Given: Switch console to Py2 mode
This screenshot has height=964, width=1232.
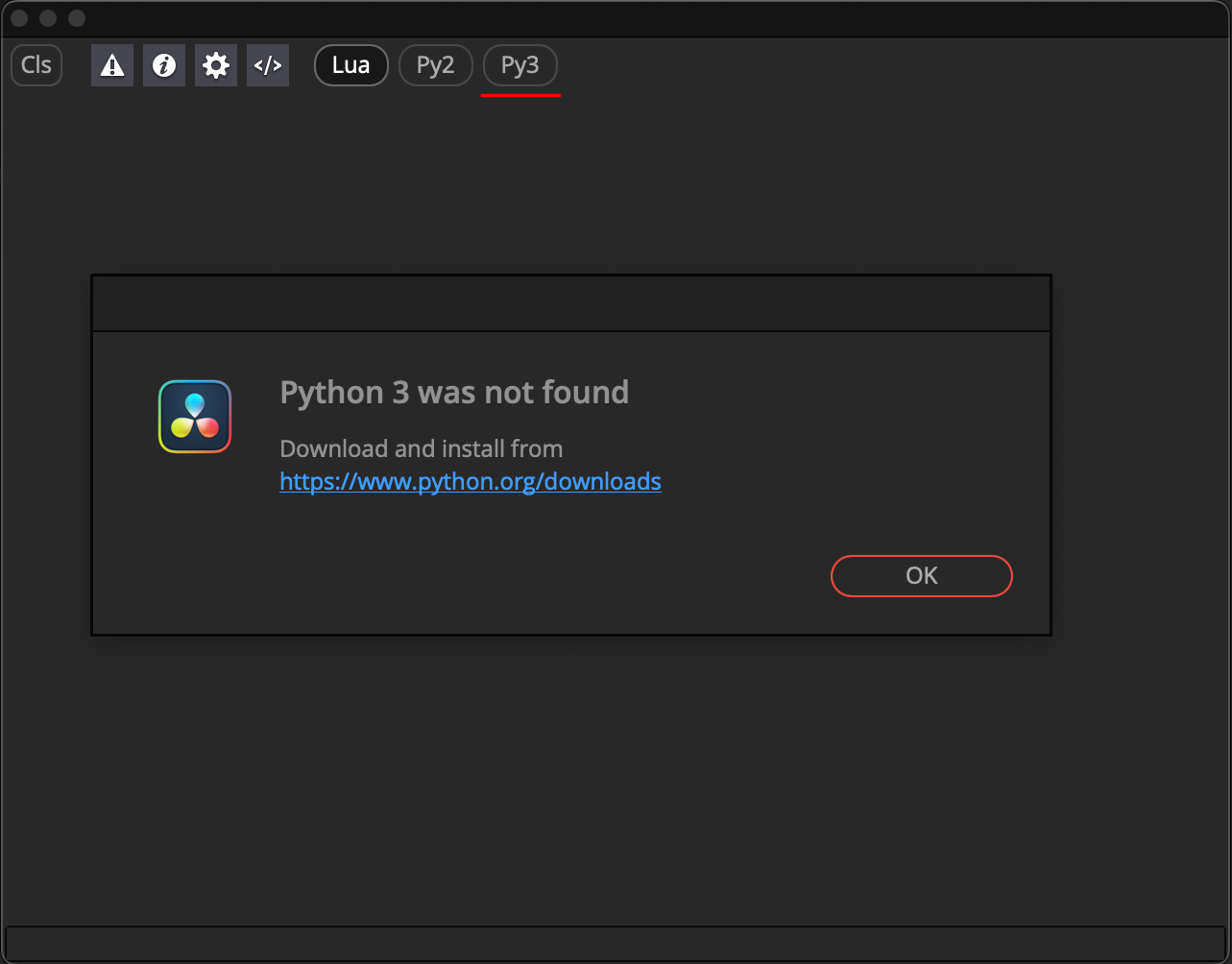Looking at the screenshot, I should click(x=436, y=65).
